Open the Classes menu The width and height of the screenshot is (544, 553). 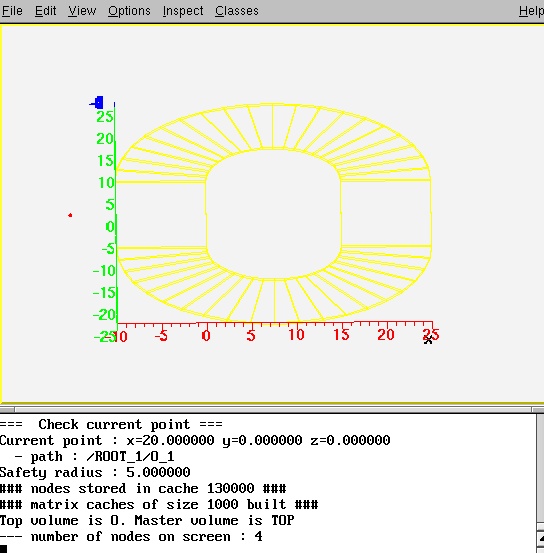click(x=237, y=11)
